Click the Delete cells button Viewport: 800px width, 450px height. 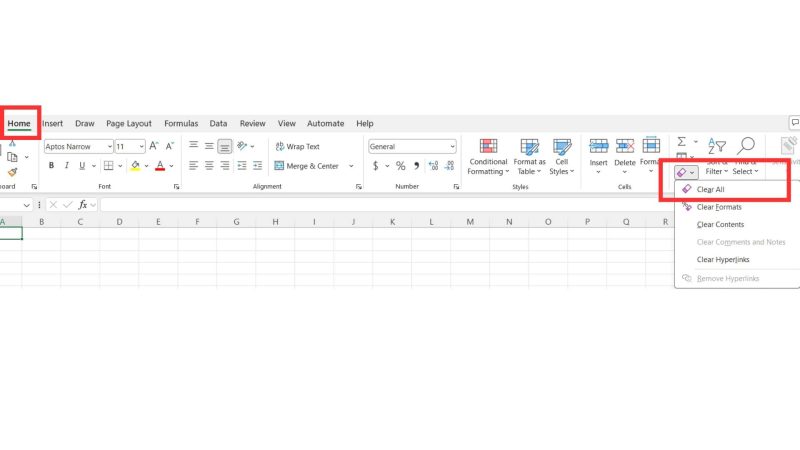click(624, 157)
